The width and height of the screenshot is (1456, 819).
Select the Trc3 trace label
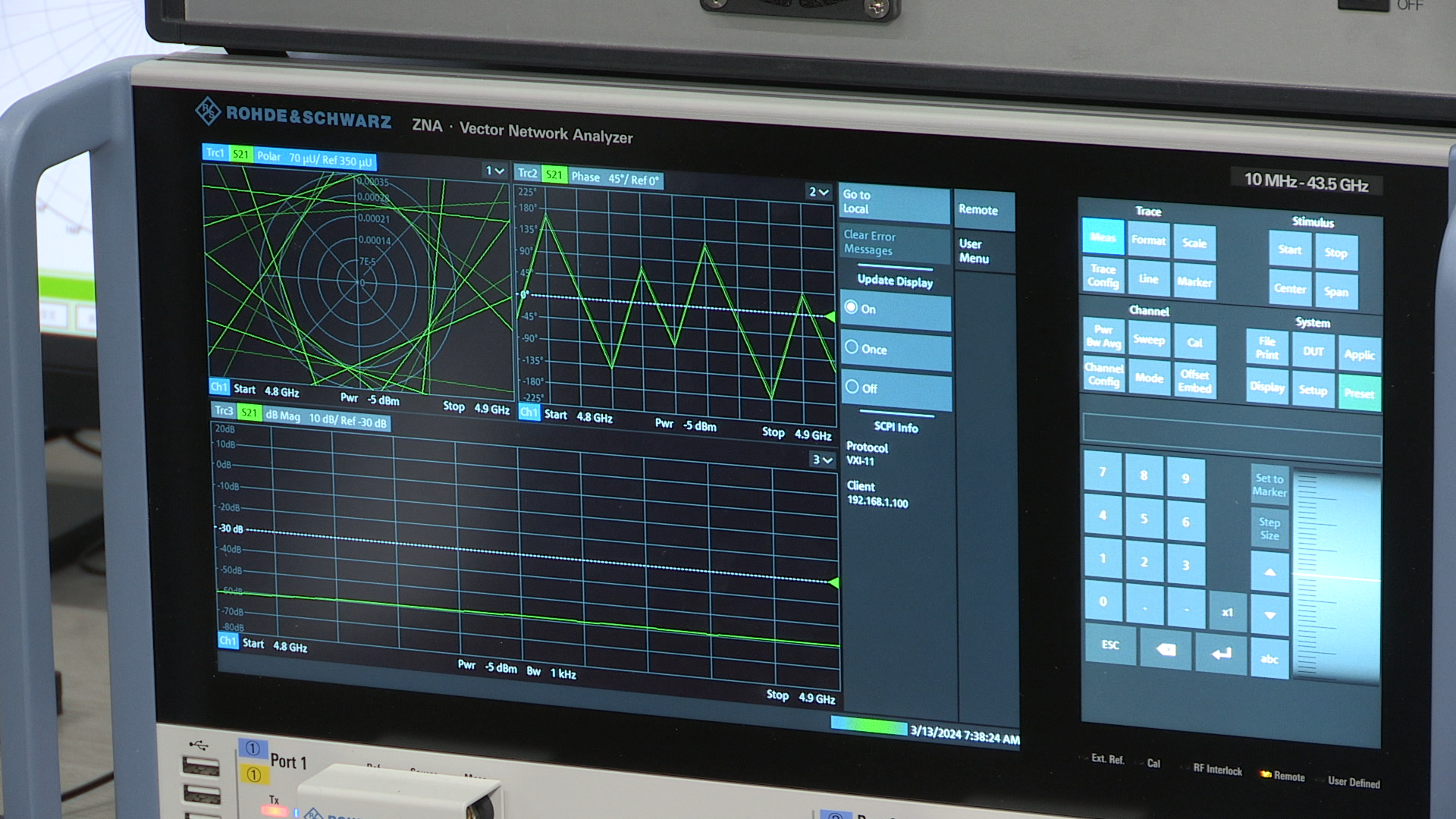[224, 410]
